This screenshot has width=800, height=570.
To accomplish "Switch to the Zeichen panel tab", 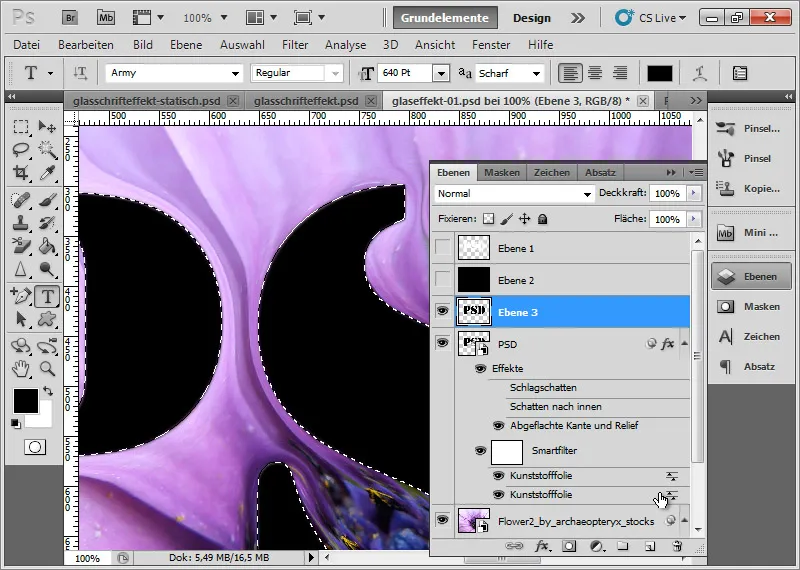I will (x=552, y=172).
